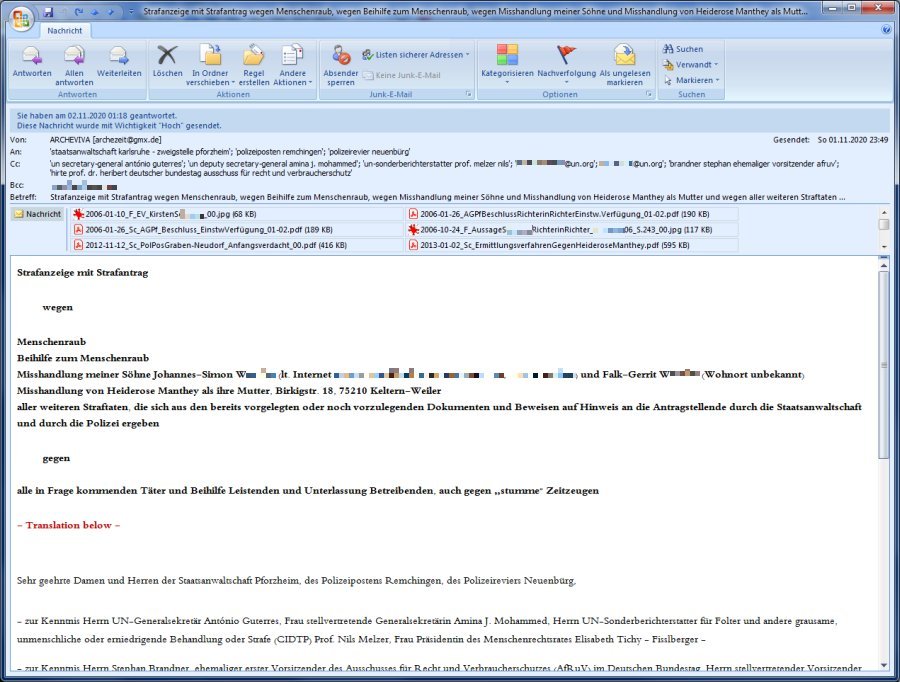Select Cc recipient 'hirte prof. dr. heribert deutscher bundestag'
Image resolution: width=900 pixels, height=682 pixels.
pyautogui.click(x=201, y=173)
